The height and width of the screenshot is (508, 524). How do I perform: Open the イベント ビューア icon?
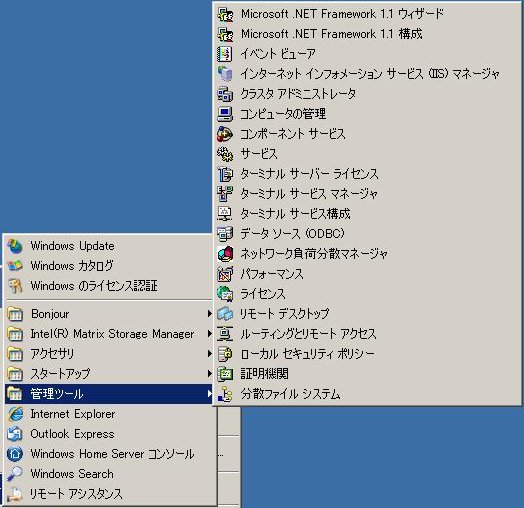[x=225, y=54]
